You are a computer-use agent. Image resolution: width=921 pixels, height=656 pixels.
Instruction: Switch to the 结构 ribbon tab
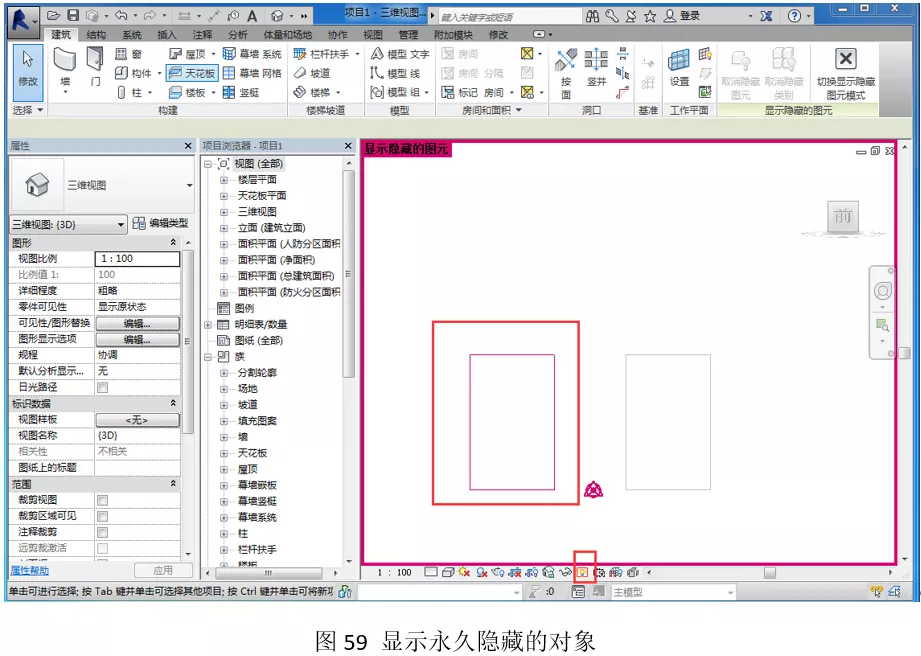(96, 35)
